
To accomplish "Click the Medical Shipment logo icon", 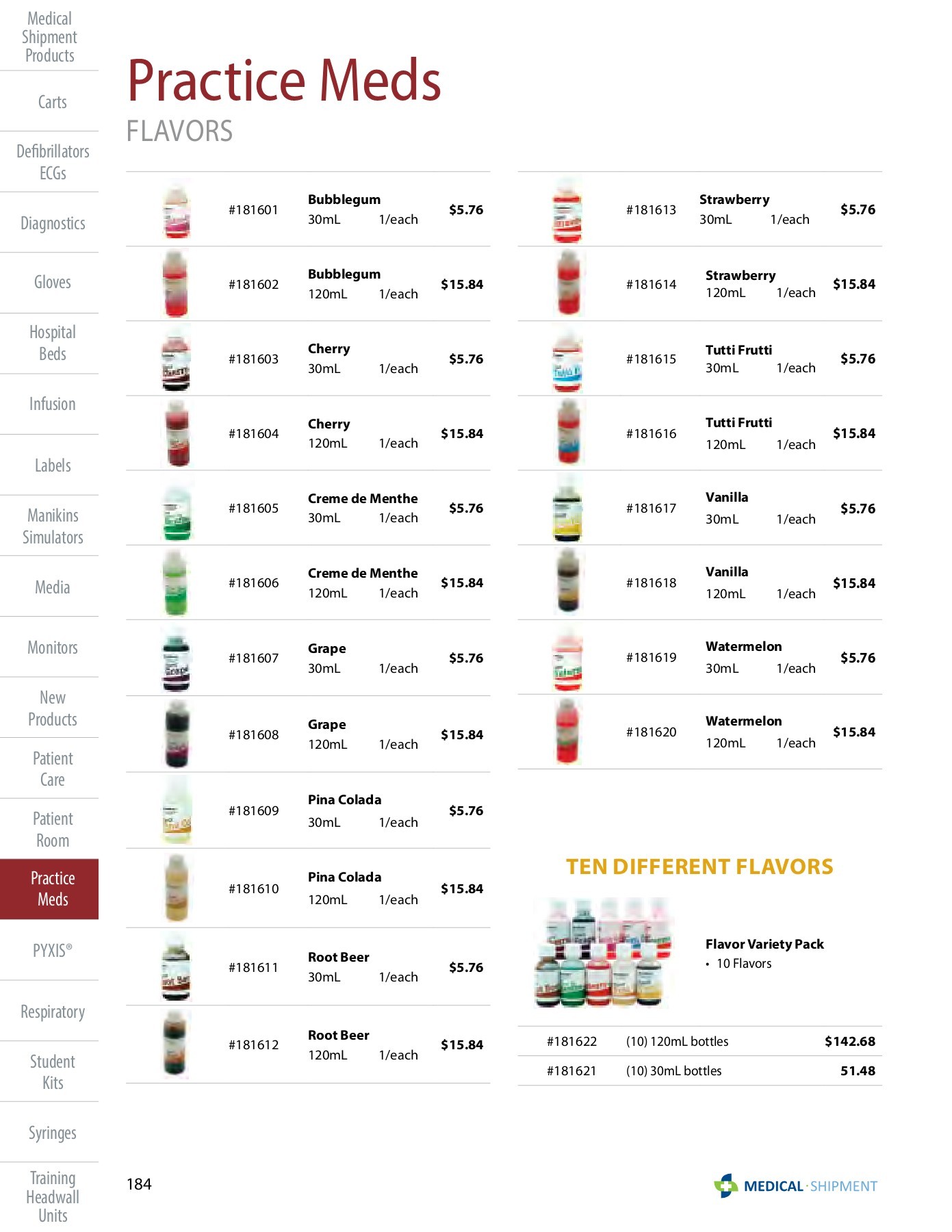I will point(726,1185).
